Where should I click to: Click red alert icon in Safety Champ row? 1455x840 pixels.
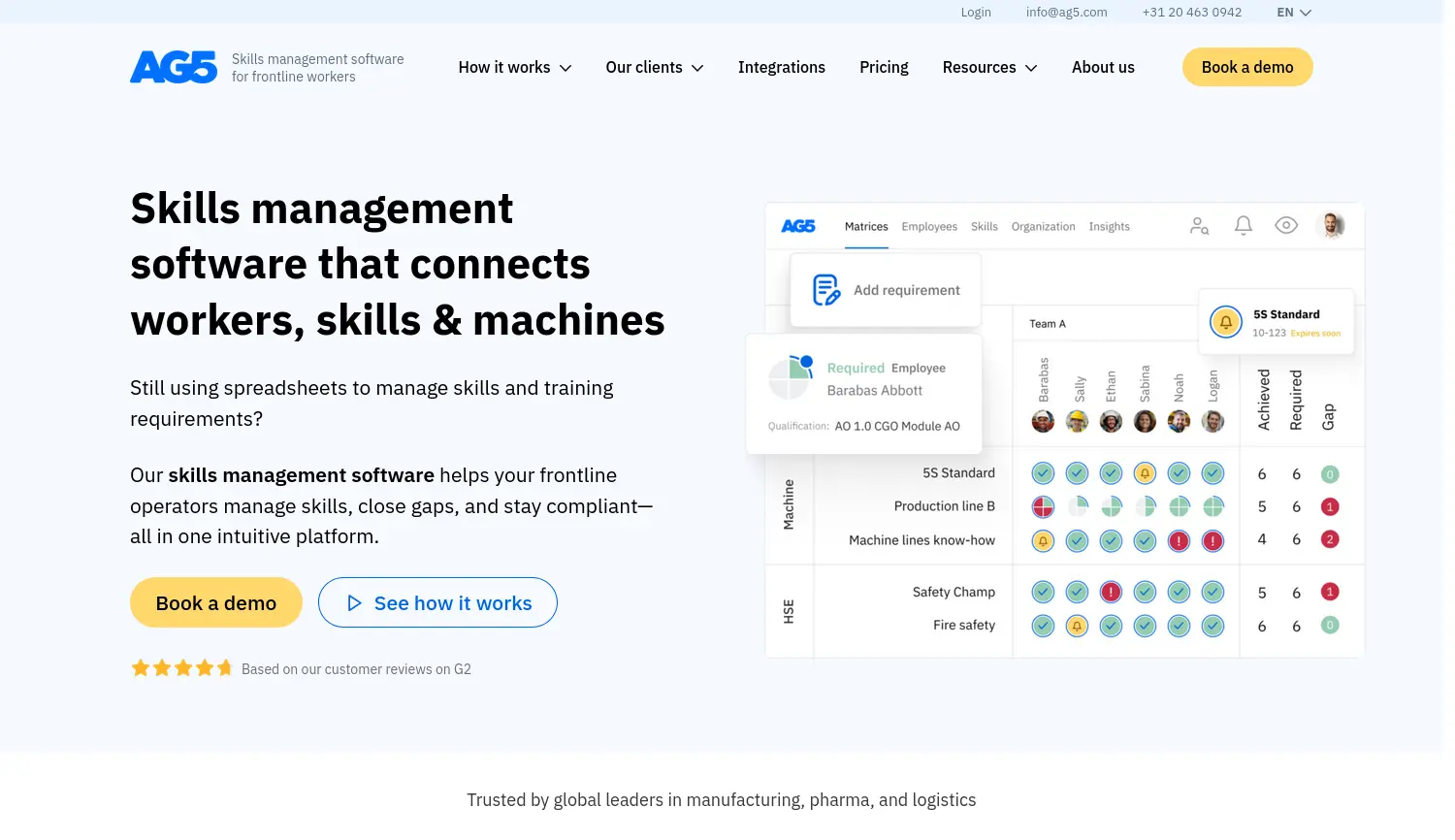coord(1111,592)
